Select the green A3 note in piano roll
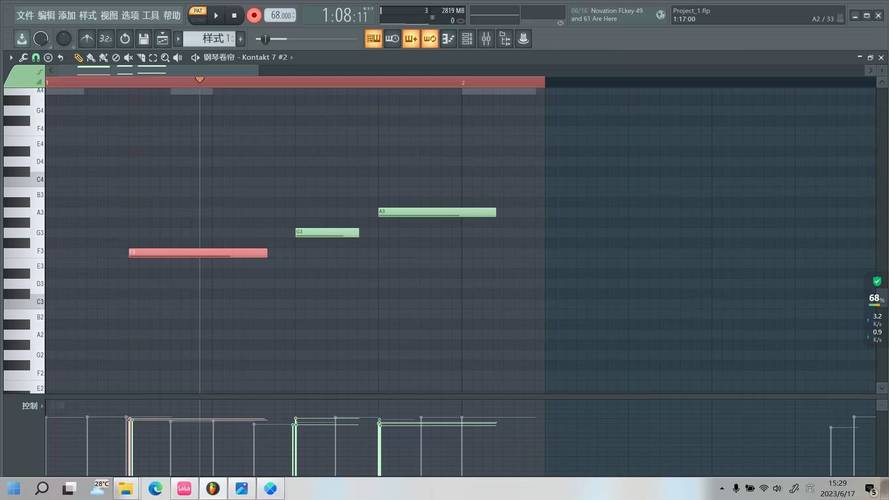Image resolution: width=889 pixels, height=500 pixels. [x=436, y=212]
